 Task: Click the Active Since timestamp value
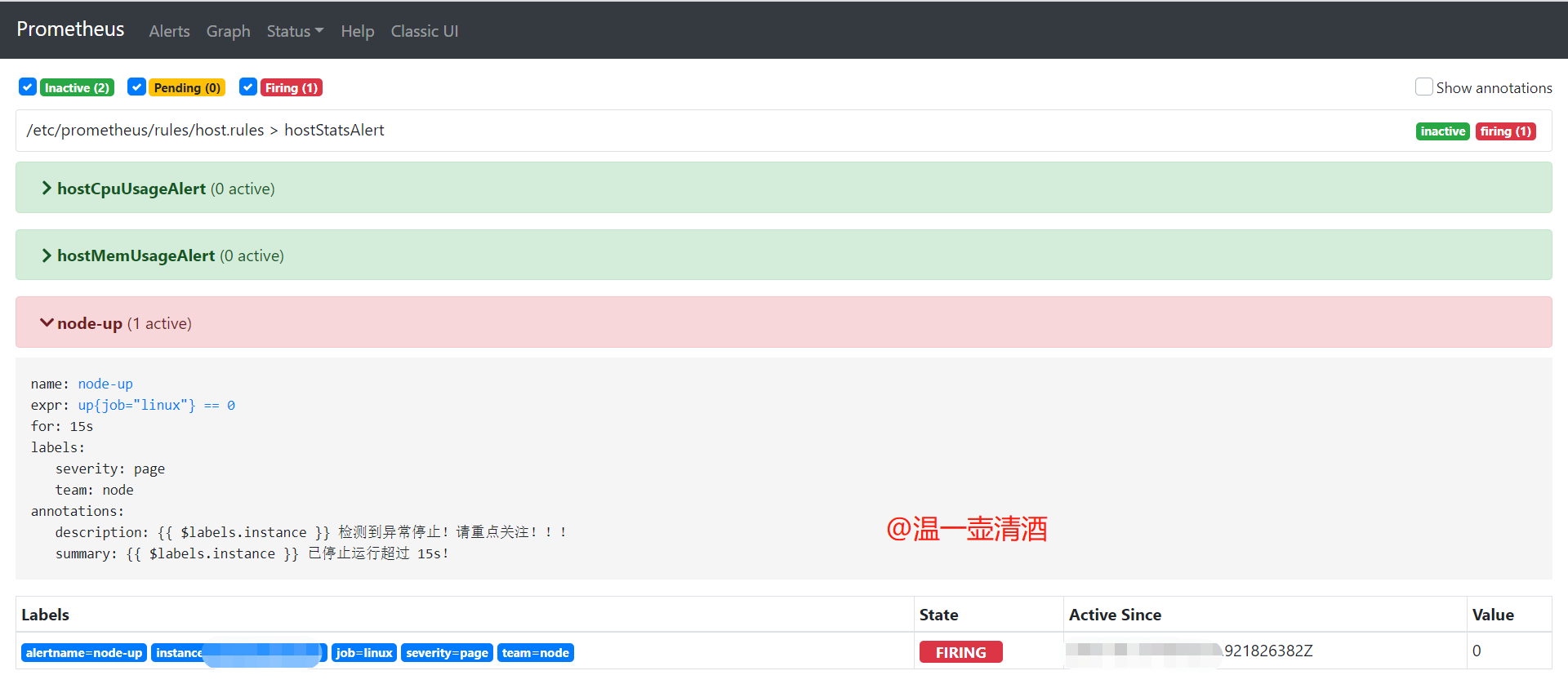coord(1190,651)
